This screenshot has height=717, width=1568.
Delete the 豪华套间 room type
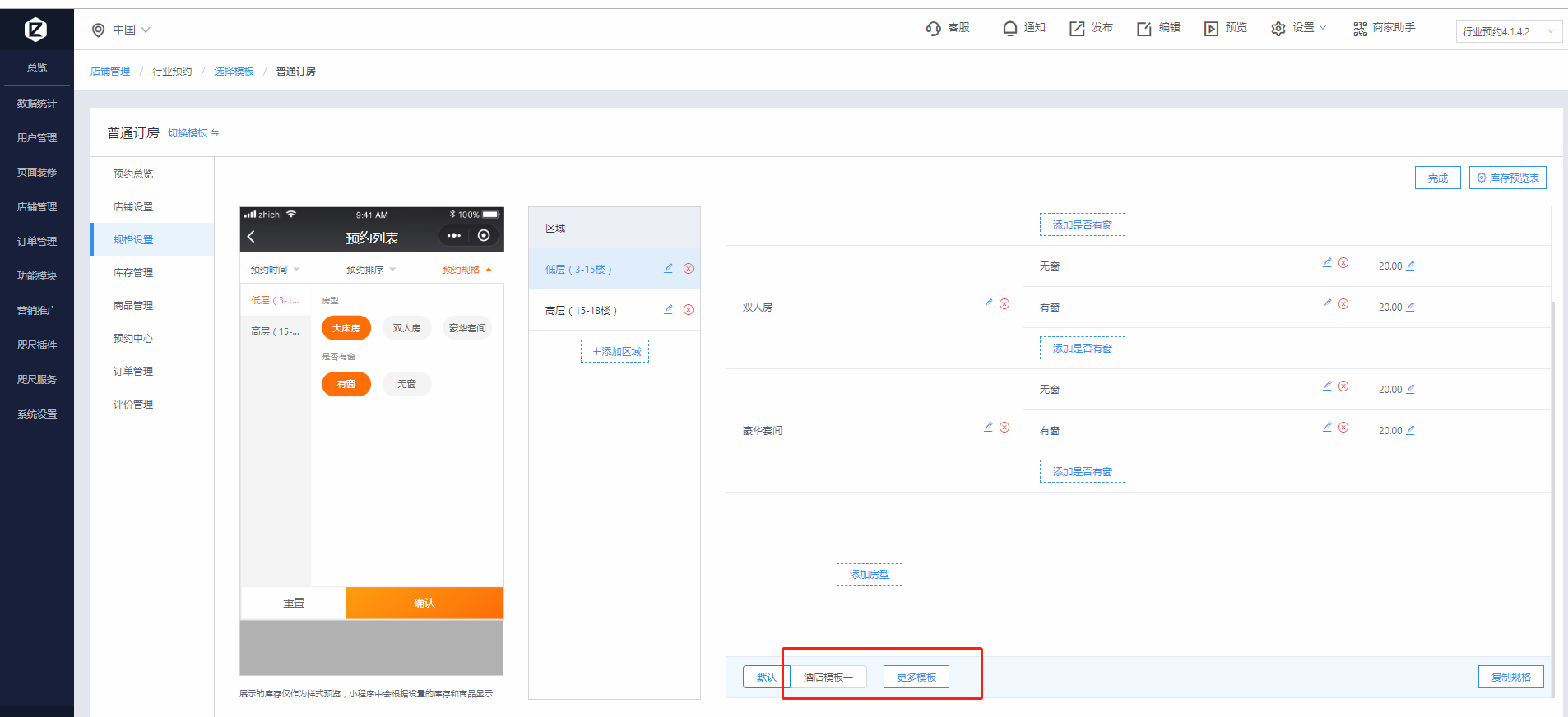coord(1004,428)
